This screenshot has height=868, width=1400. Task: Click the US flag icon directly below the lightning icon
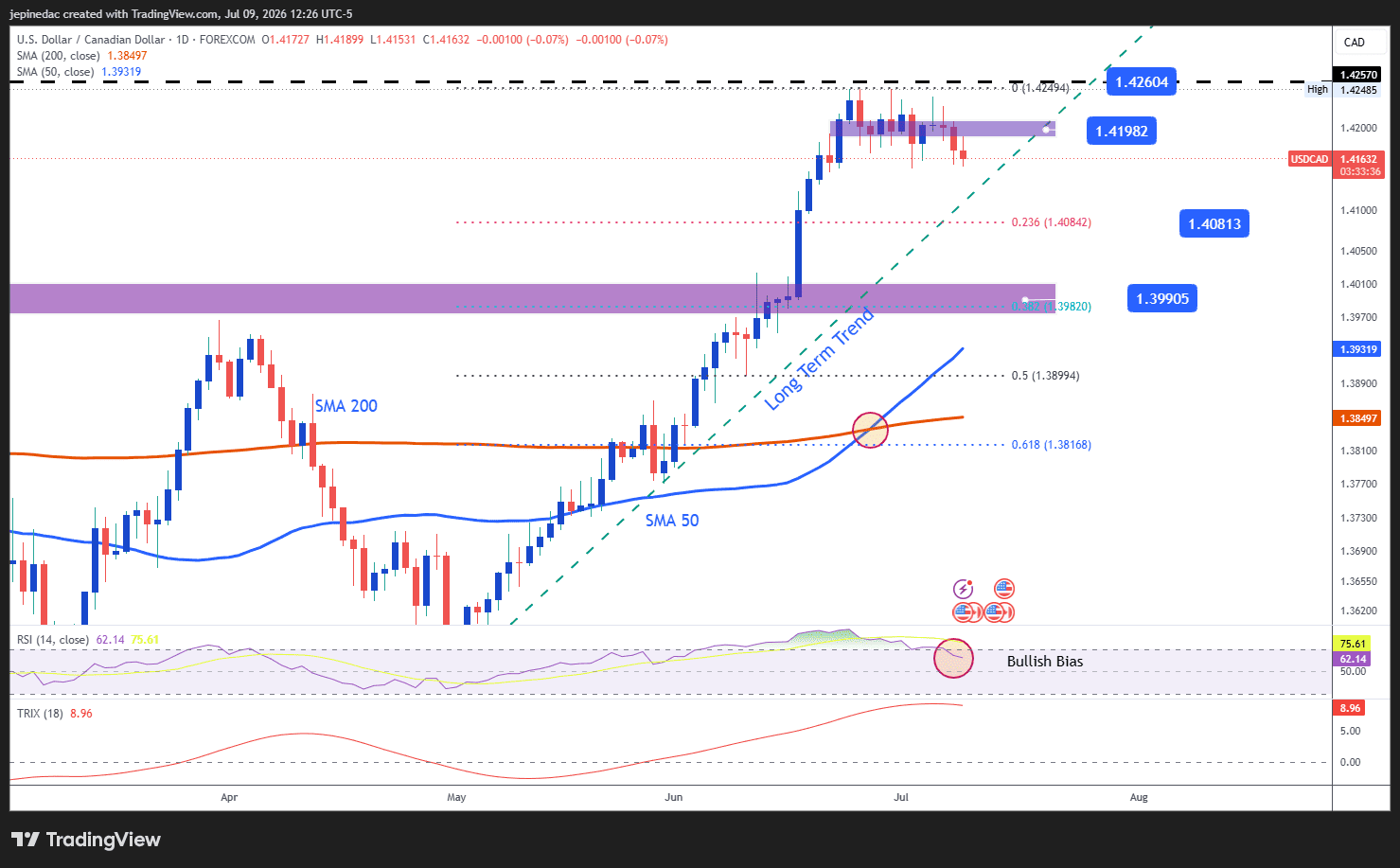point(963,612)
